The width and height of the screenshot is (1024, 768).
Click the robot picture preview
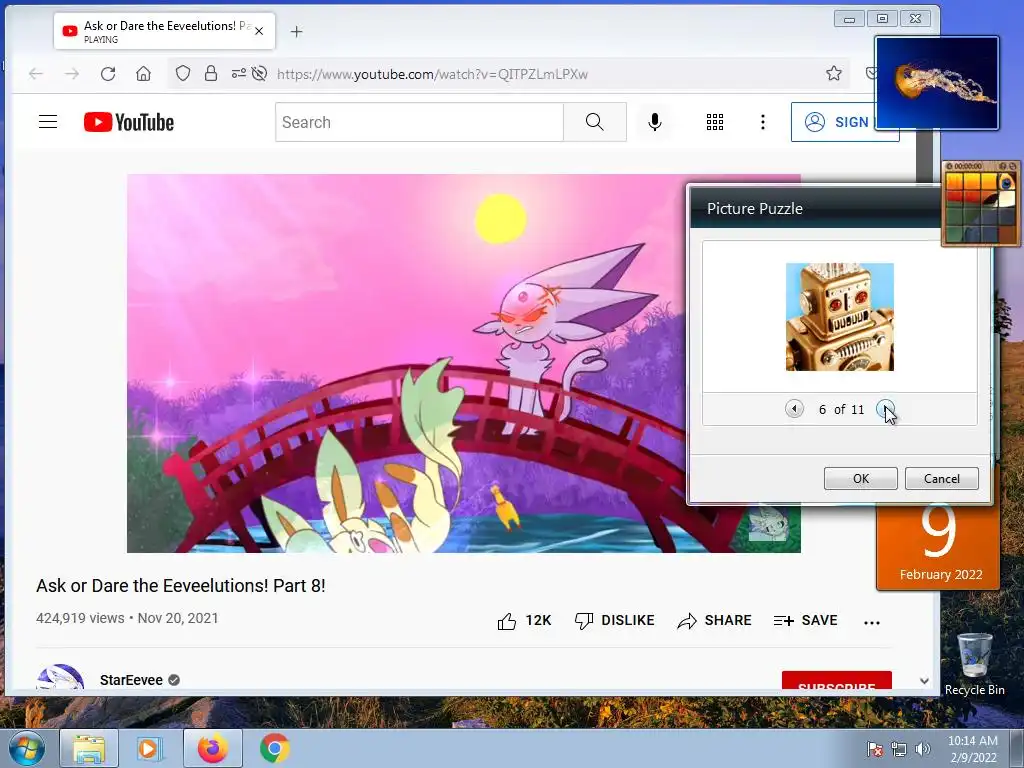point(840,317)
